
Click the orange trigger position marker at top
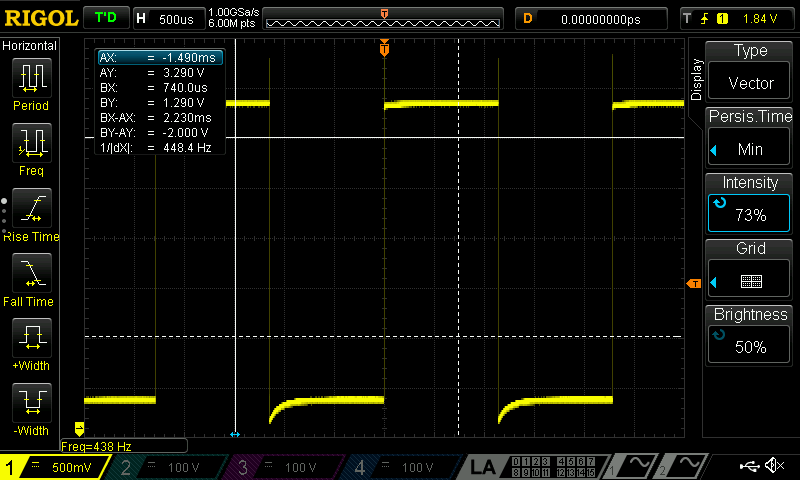pos(384,48)
